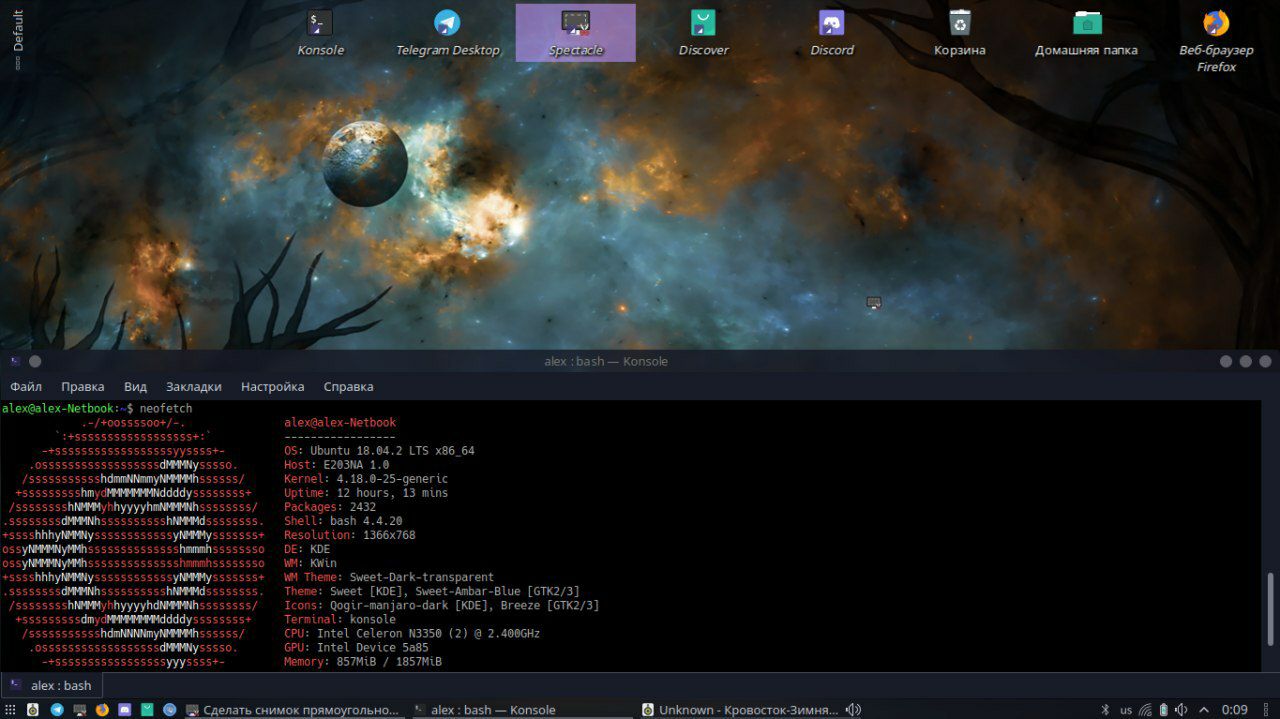Click the Theme: Sweet [KDE] line
The width and height of the screenshot is (1280, 719).
click(432, 591)
